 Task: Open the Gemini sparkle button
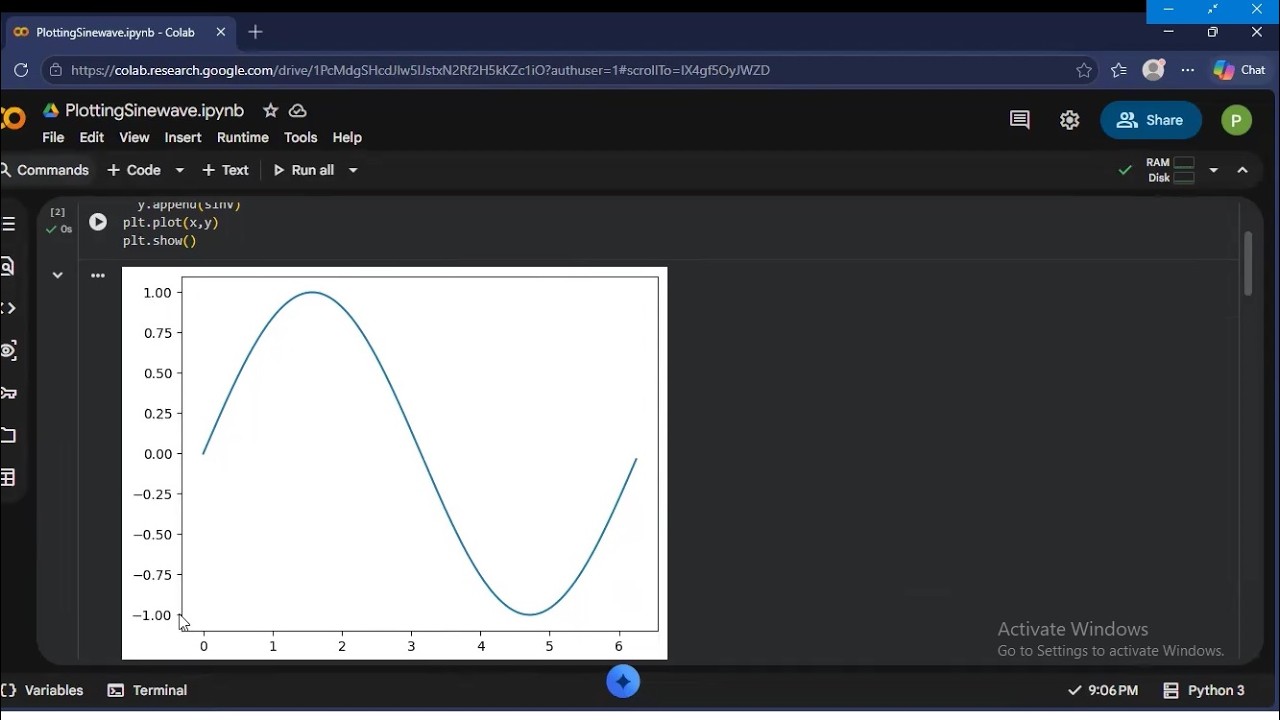pyautogui.click(x=623, y=682)
